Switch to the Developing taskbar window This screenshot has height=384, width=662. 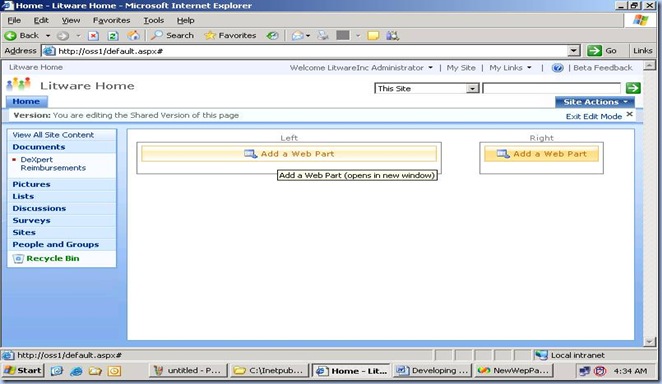pos(433,371)
